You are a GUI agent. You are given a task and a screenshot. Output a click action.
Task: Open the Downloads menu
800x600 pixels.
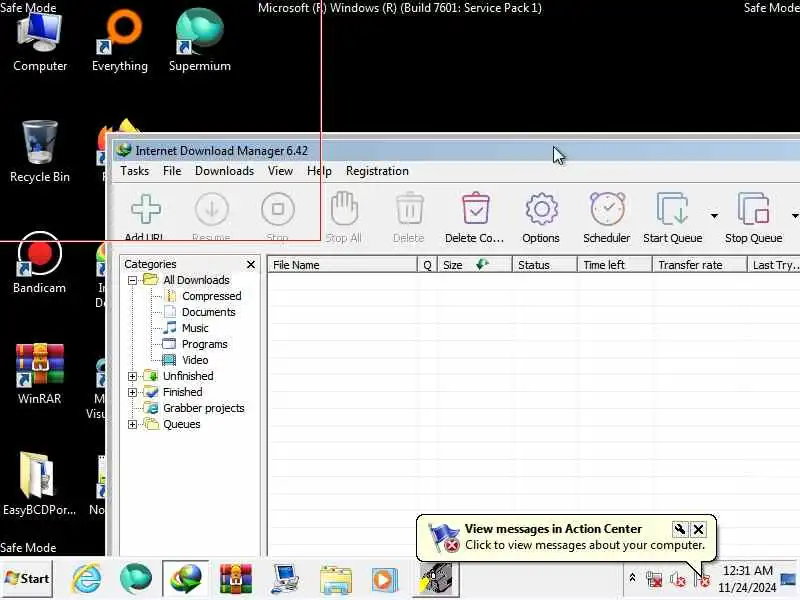point(224,171)
